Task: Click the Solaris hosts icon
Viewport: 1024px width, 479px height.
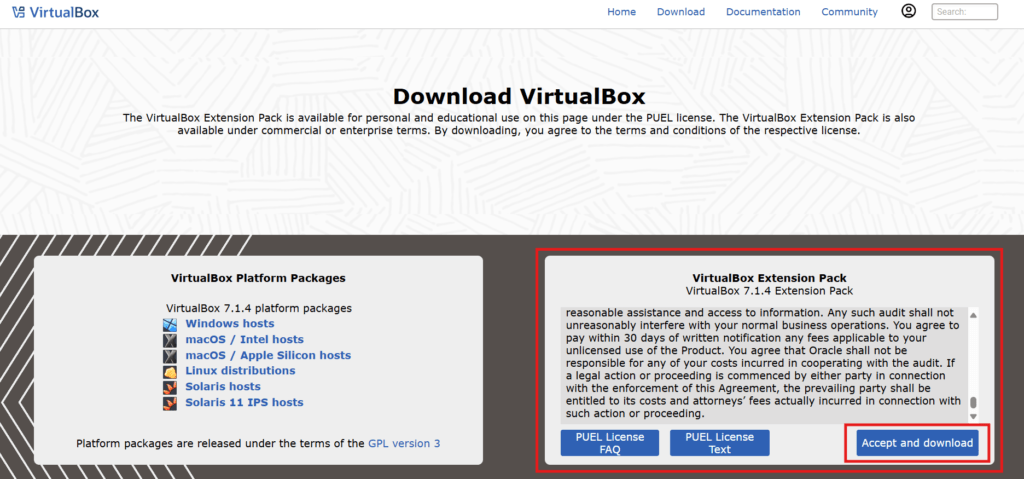Action: [x=170, y=387]
